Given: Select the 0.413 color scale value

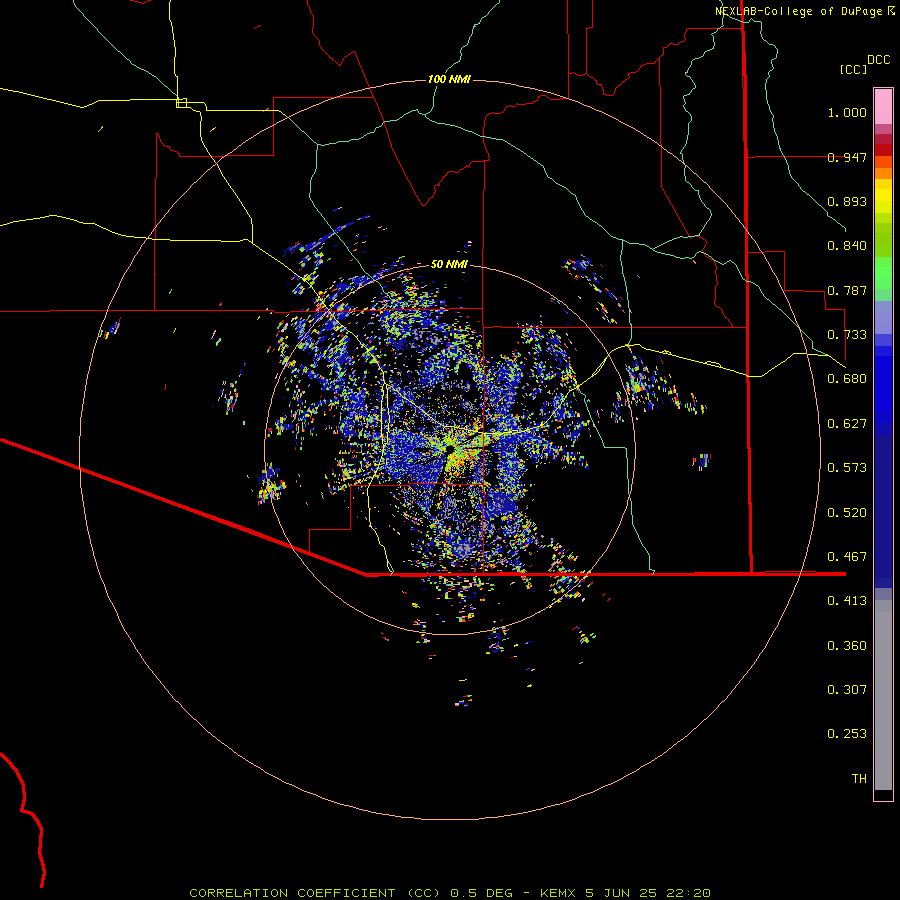Looking at the screenshot, I should [x=847, y=601].
